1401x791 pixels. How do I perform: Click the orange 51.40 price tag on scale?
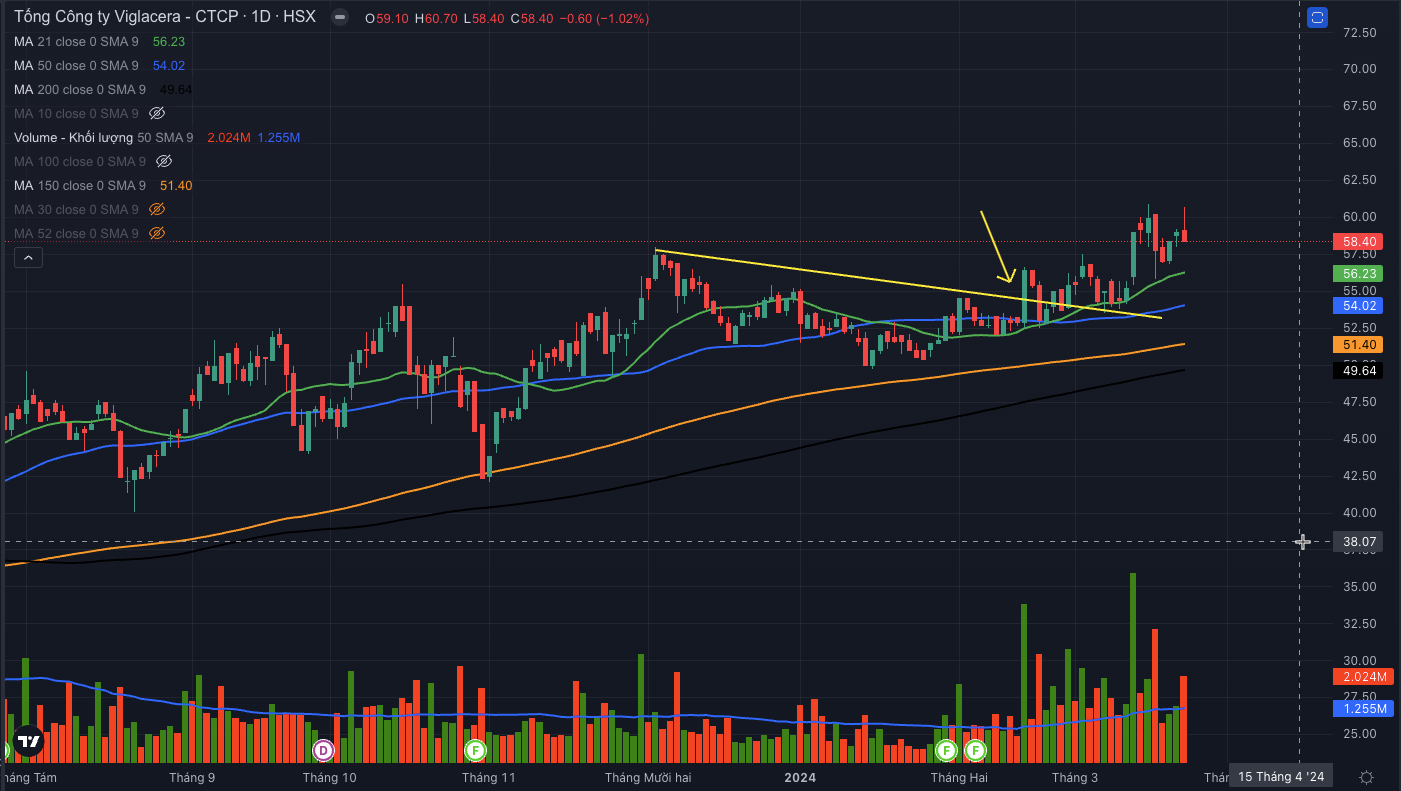click(x=1359, y=344)
